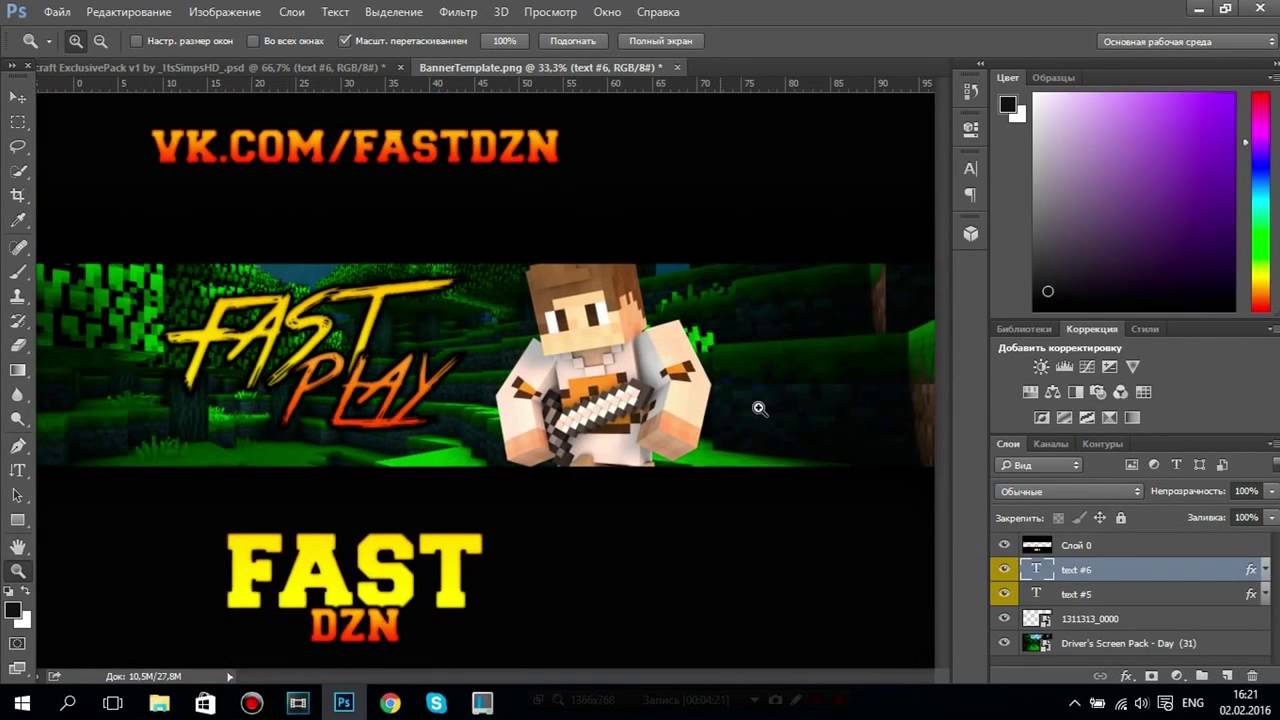Image resolution: width=1280 pixels, height=720 pixels.
Task: Select the Horizontal Type tool
Action: [18, 471]
